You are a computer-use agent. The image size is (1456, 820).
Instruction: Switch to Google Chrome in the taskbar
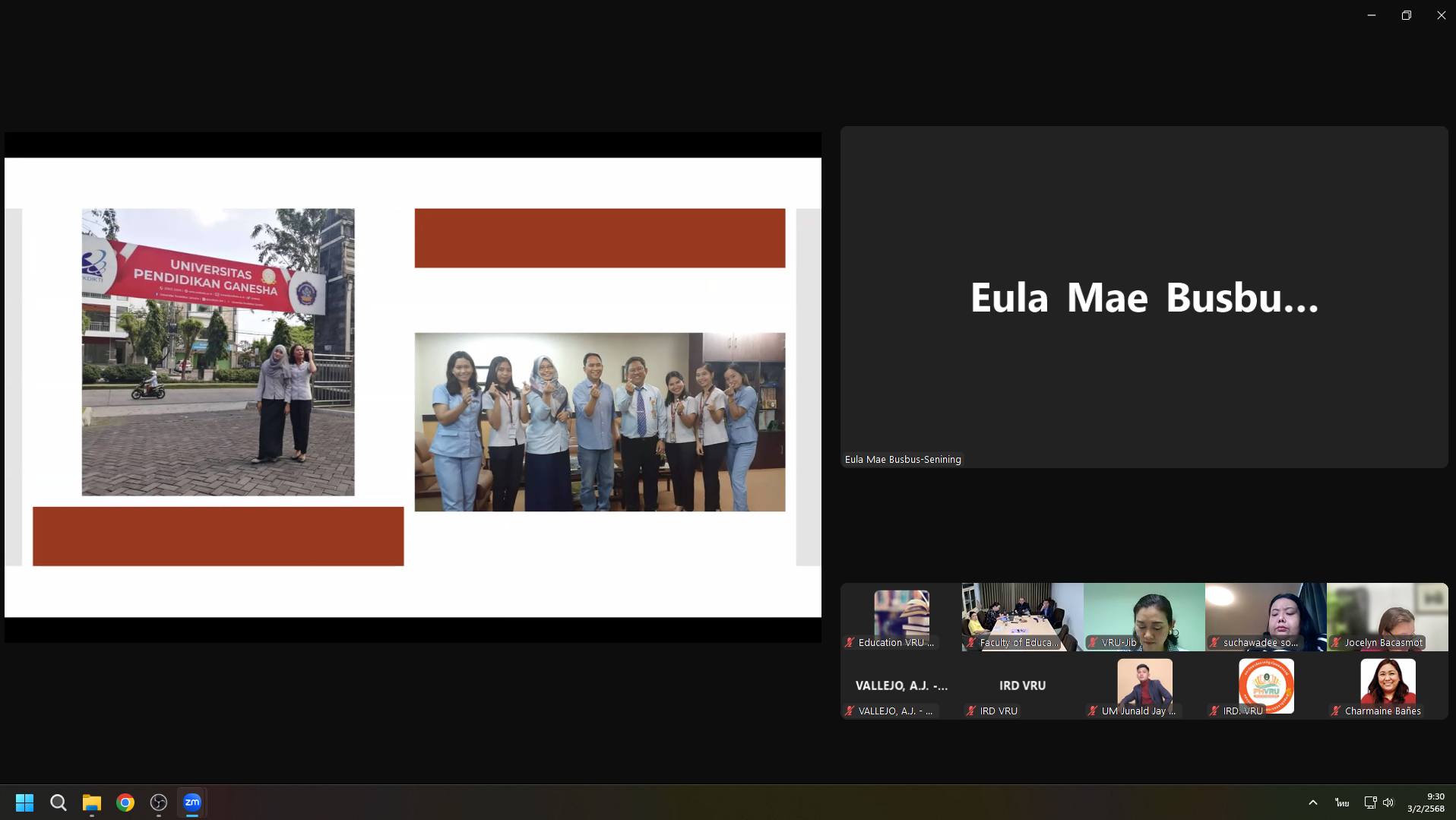[x=125, y=803]
